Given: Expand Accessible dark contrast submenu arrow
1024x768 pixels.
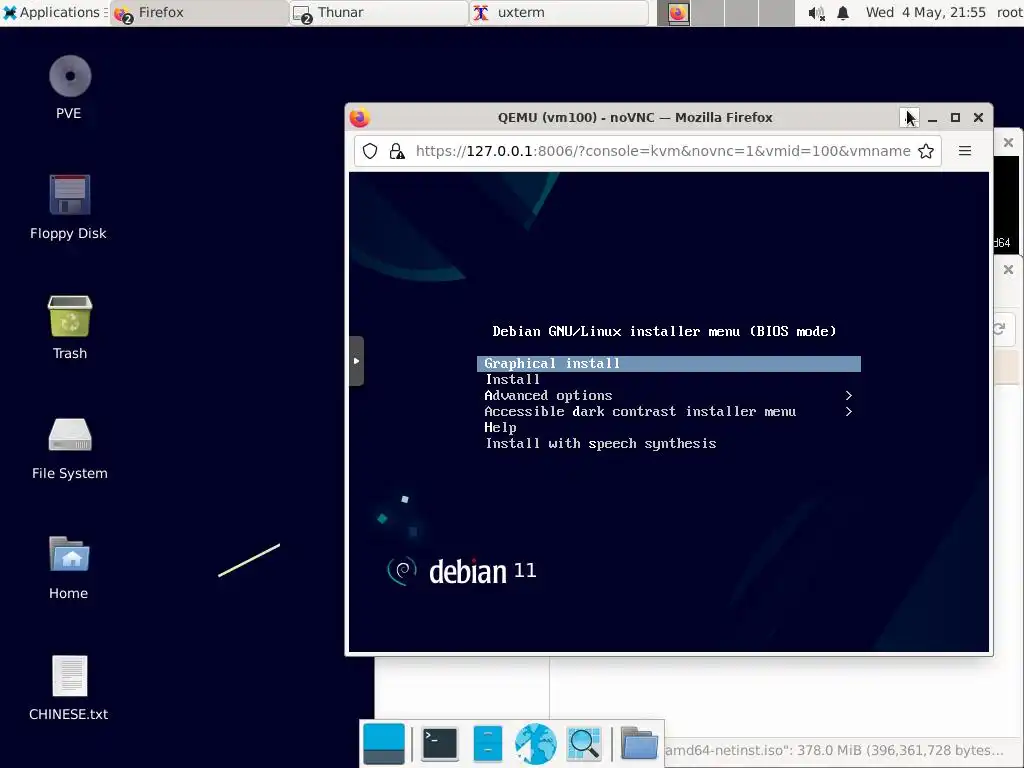Looking at the screenshot, I should pos(848,411).
